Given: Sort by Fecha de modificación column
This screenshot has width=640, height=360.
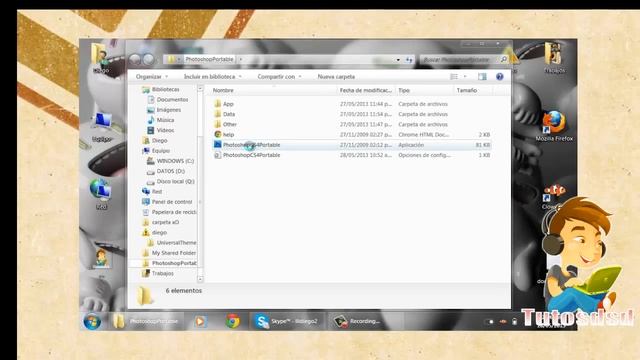Looking at the screenshot, I should pyautogui.click(x=365, y=90).
